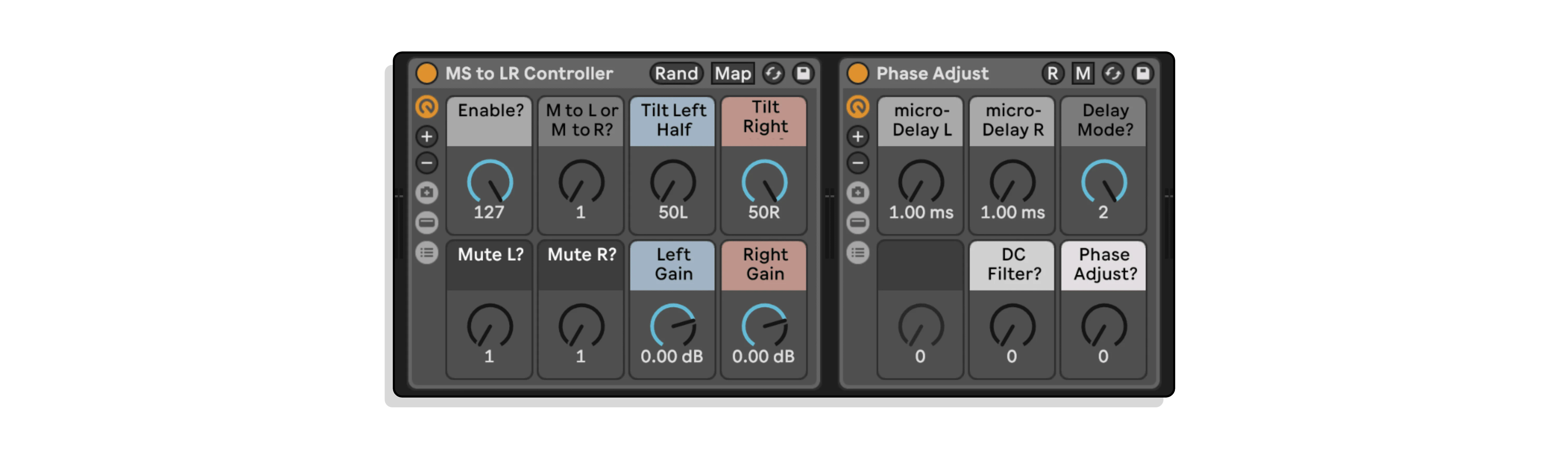Click the Right Gain knob
The height and width of the screenshot is (449, 1568).
pos(764,326)
